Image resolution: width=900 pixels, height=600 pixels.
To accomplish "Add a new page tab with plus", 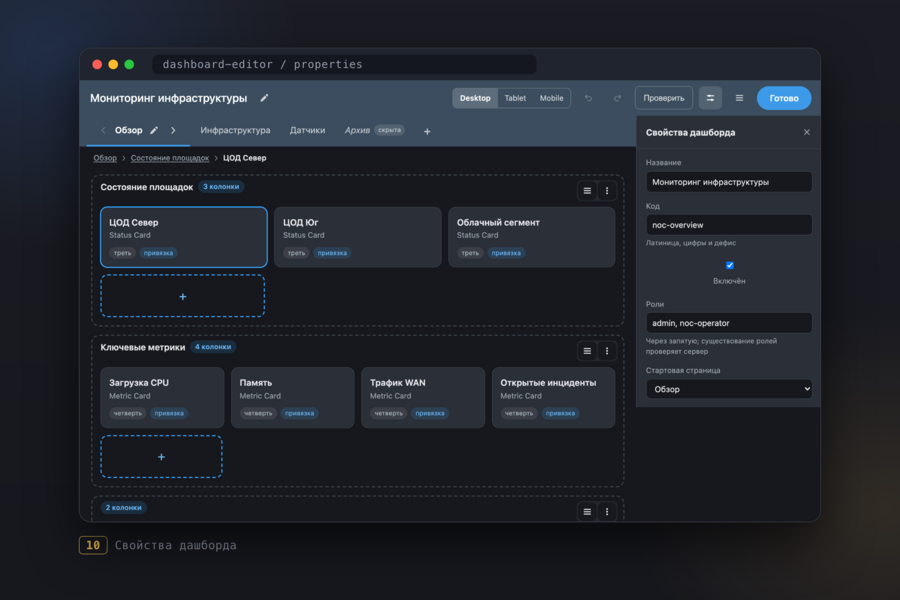I will pos(427,131).
